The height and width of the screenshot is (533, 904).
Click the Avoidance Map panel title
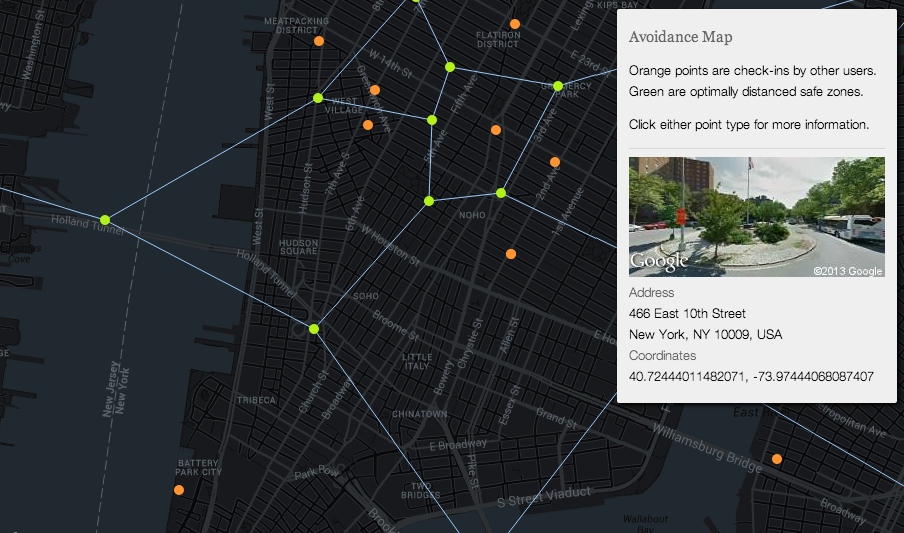(680, 37)
